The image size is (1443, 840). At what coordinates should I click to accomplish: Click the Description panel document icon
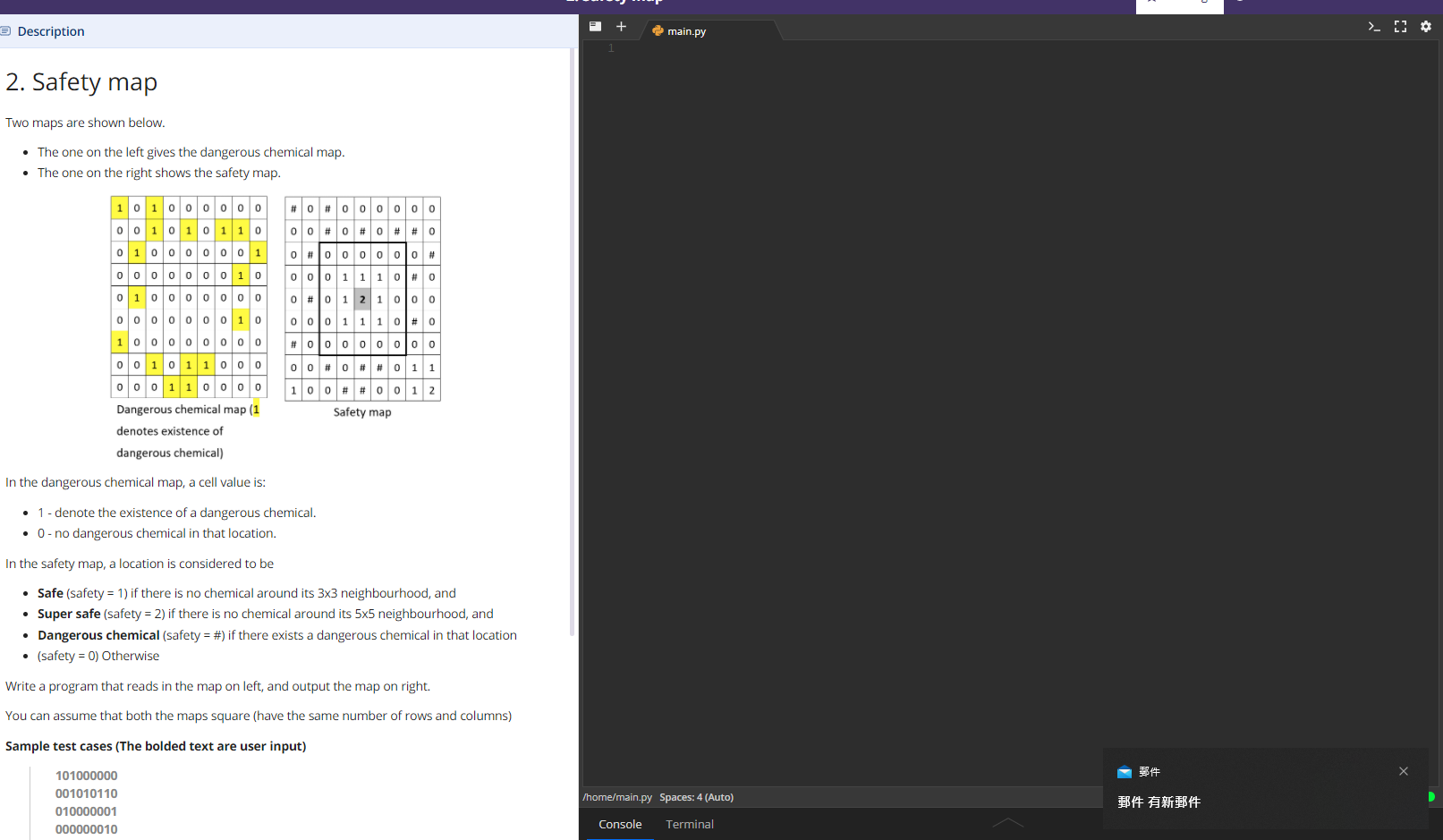click(7, 30)
